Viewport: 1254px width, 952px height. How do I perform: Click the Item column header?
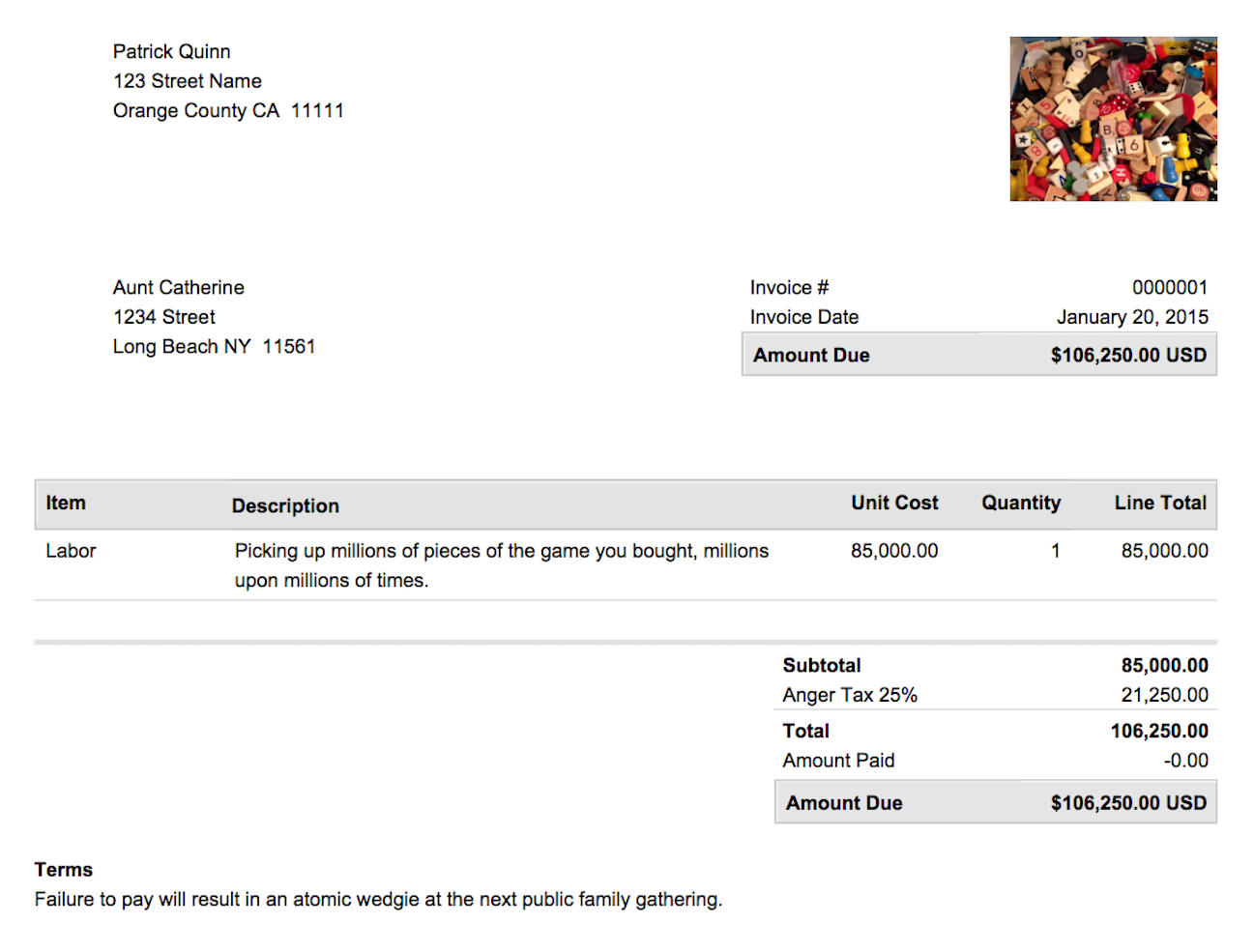66,503
